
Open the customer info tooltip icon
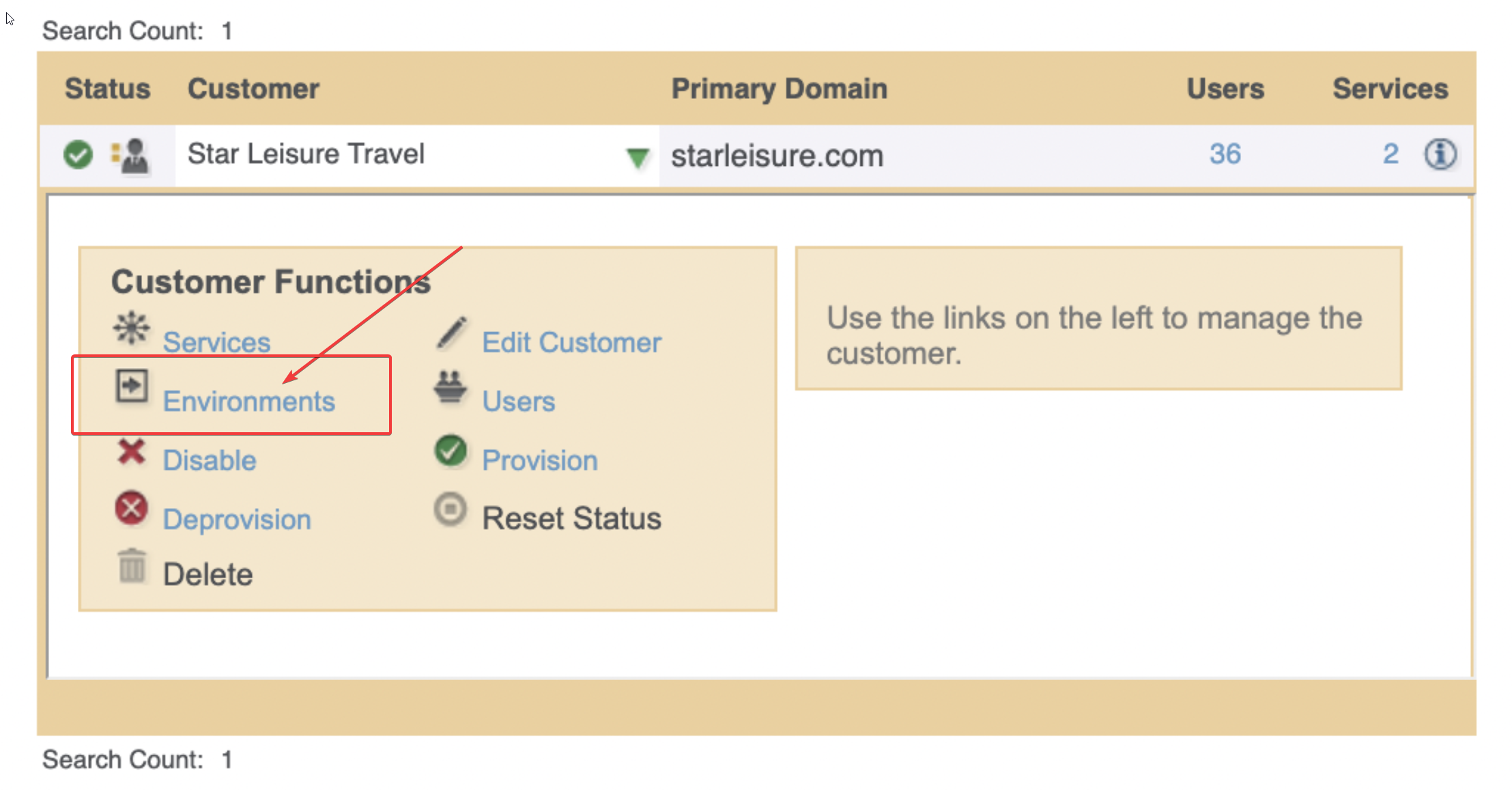click(1440, 155)
